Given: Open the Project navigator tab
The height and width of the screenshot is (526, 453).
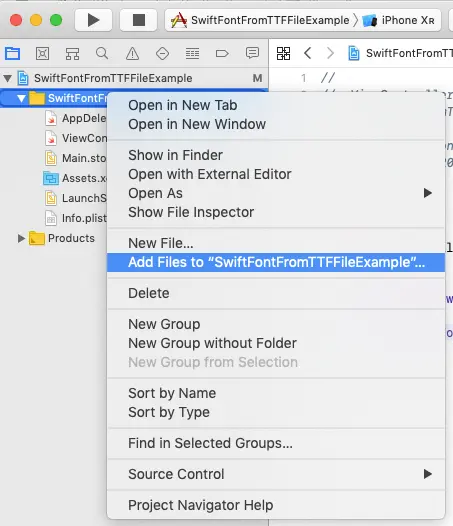Looking at the screenshot, I should [13, 53].
